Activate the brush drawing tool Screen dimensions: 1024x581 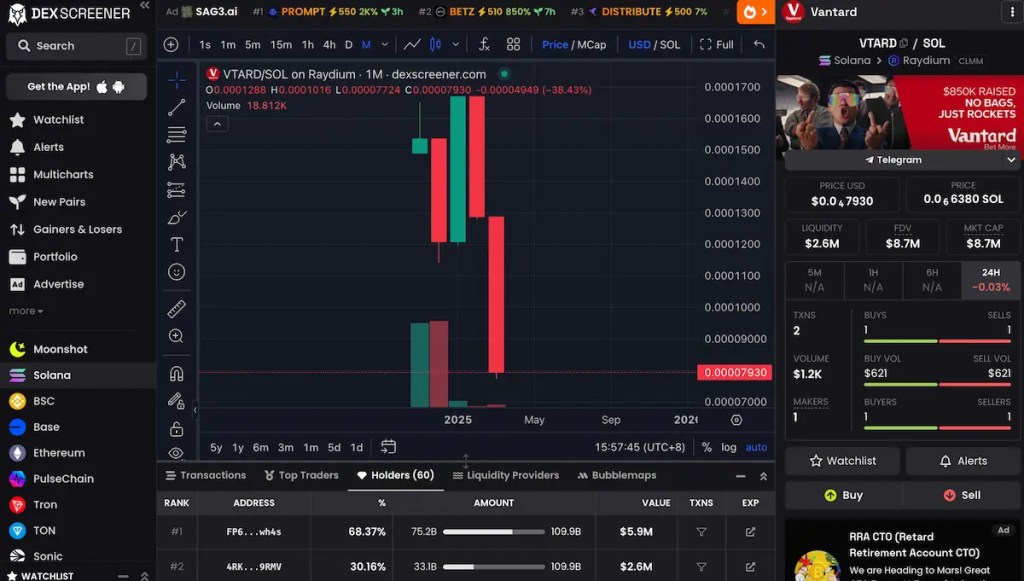[177, 217]
